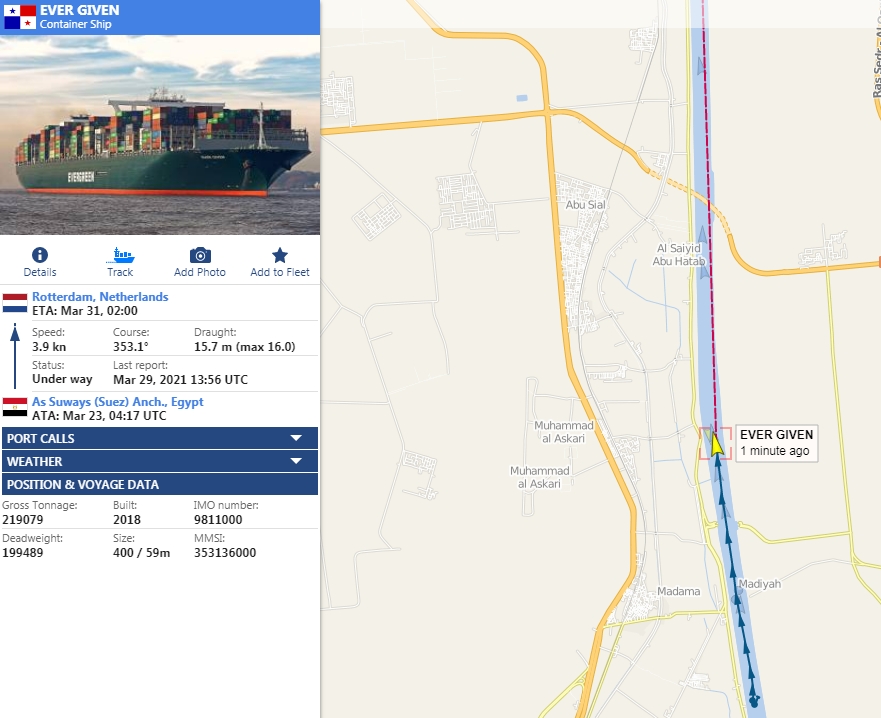
Task: Expand the Weather section arrow
Action: pyautogui.click(x=296, y=462)
